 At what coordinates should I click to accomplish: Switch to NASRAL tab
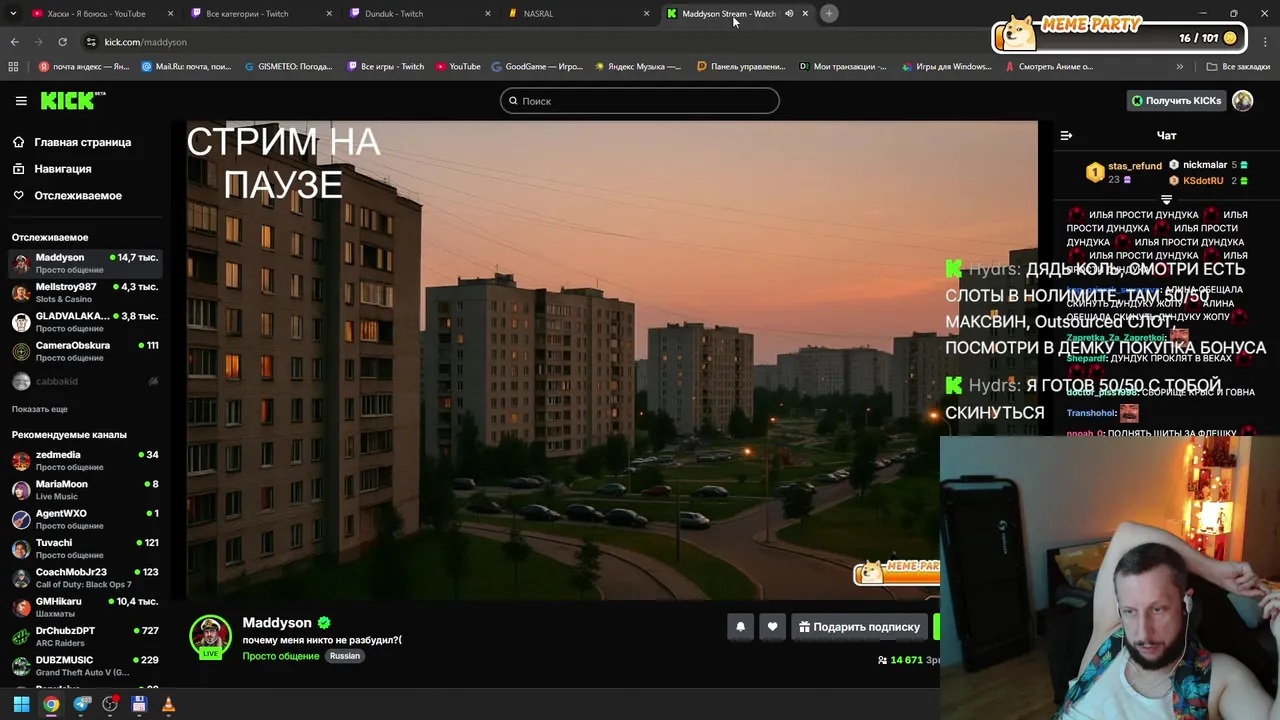point(578,14)
